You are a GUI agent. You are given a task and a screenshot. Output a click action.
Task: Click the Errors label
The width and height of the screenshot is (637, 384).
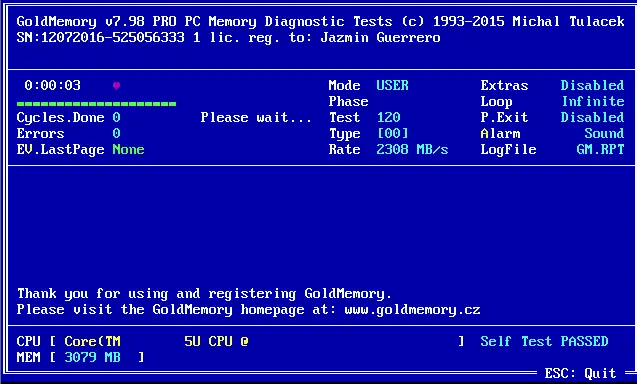click(x=41, y=134)
